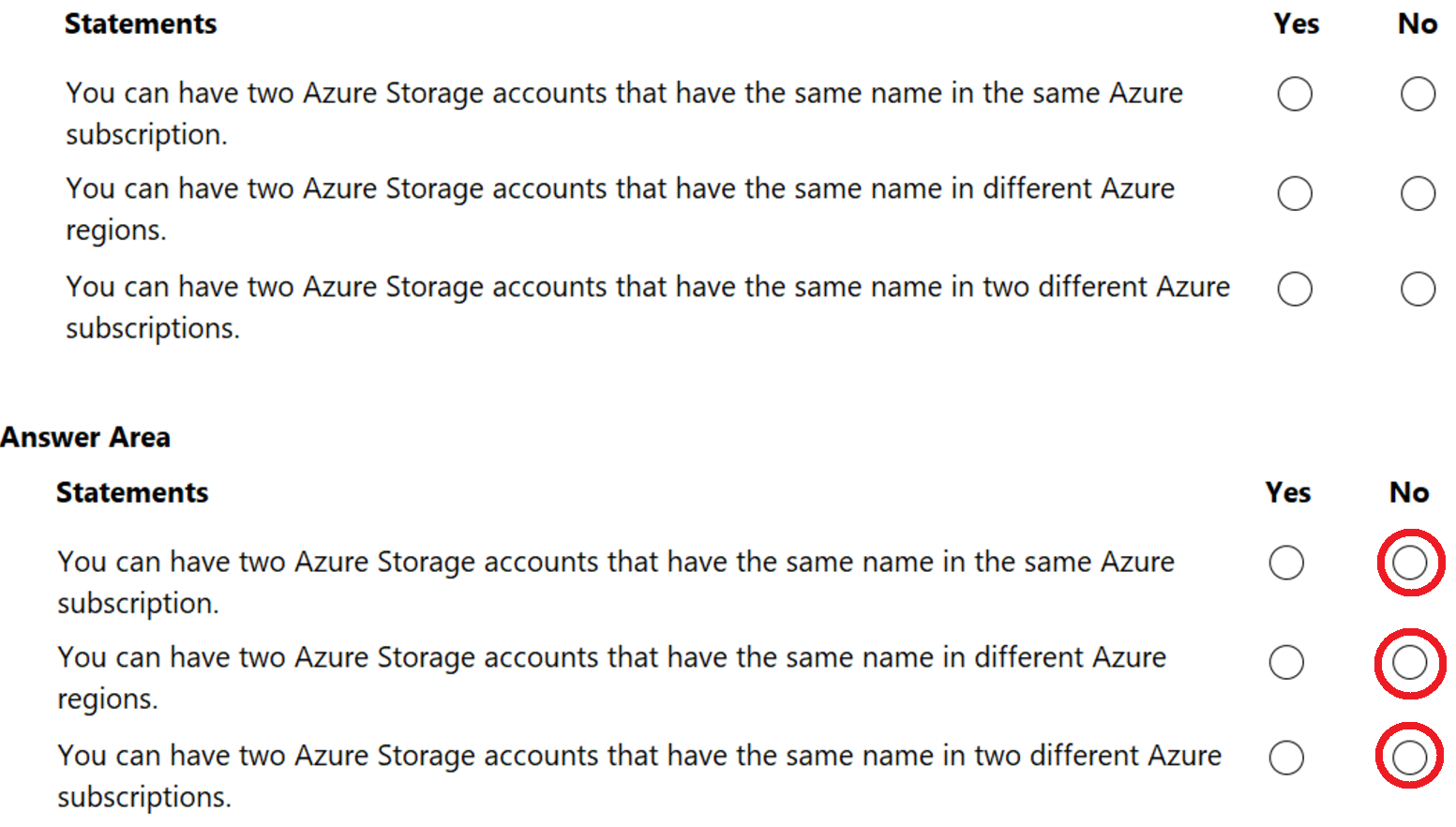The width and height of the screenshot is (1456, 827).
Task: Select No for the first statement in top table
Action: [1417, 94]
